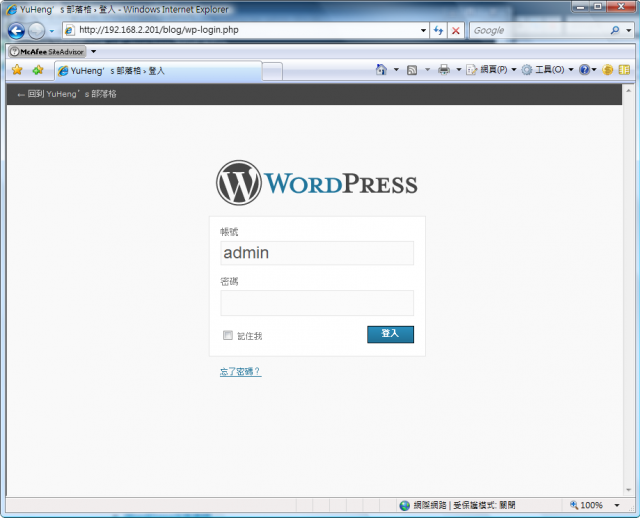The image size is (640, 518).
Task: Expand the feeds dropdown arrow
Action: coord(427,70)
